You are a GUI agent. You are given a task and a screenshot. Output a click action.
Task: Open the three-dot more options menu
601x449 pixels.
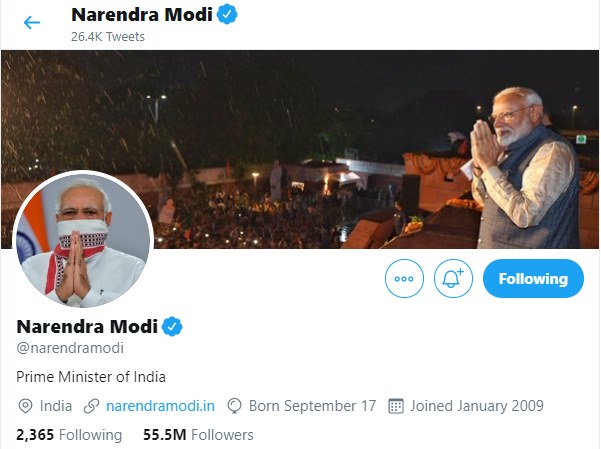click(404, 278)
